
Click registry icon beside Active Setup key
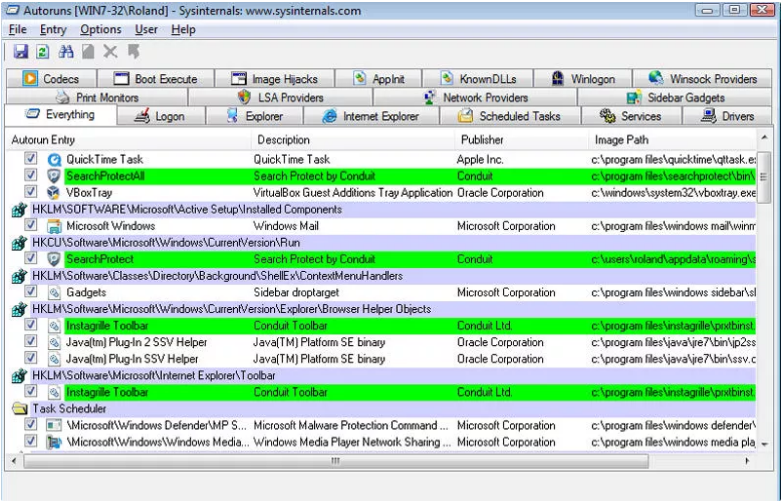pyautogui.click(x=19, y=210)
